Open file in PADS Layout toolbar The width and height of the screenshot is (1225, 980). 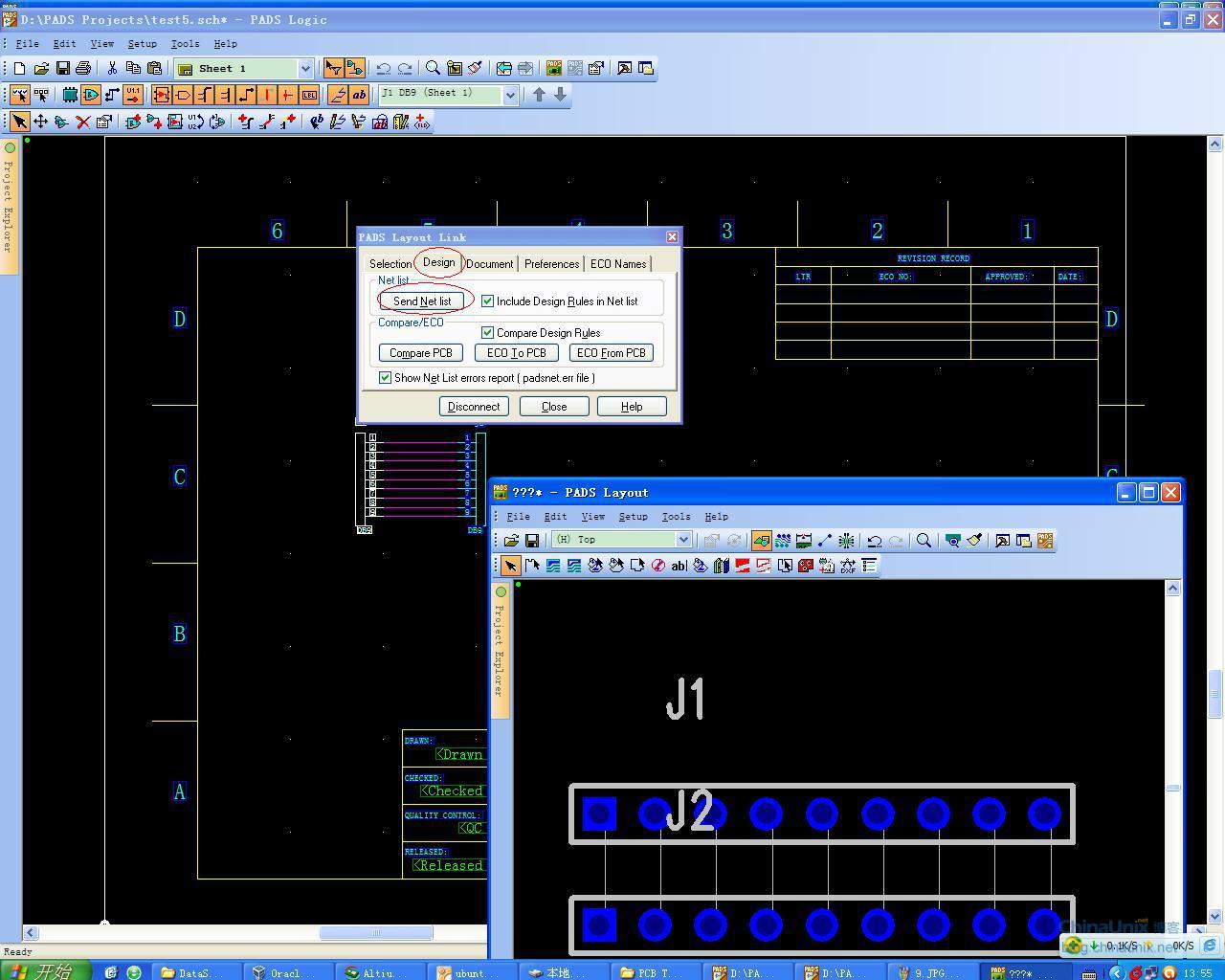[x=511, y=541]
